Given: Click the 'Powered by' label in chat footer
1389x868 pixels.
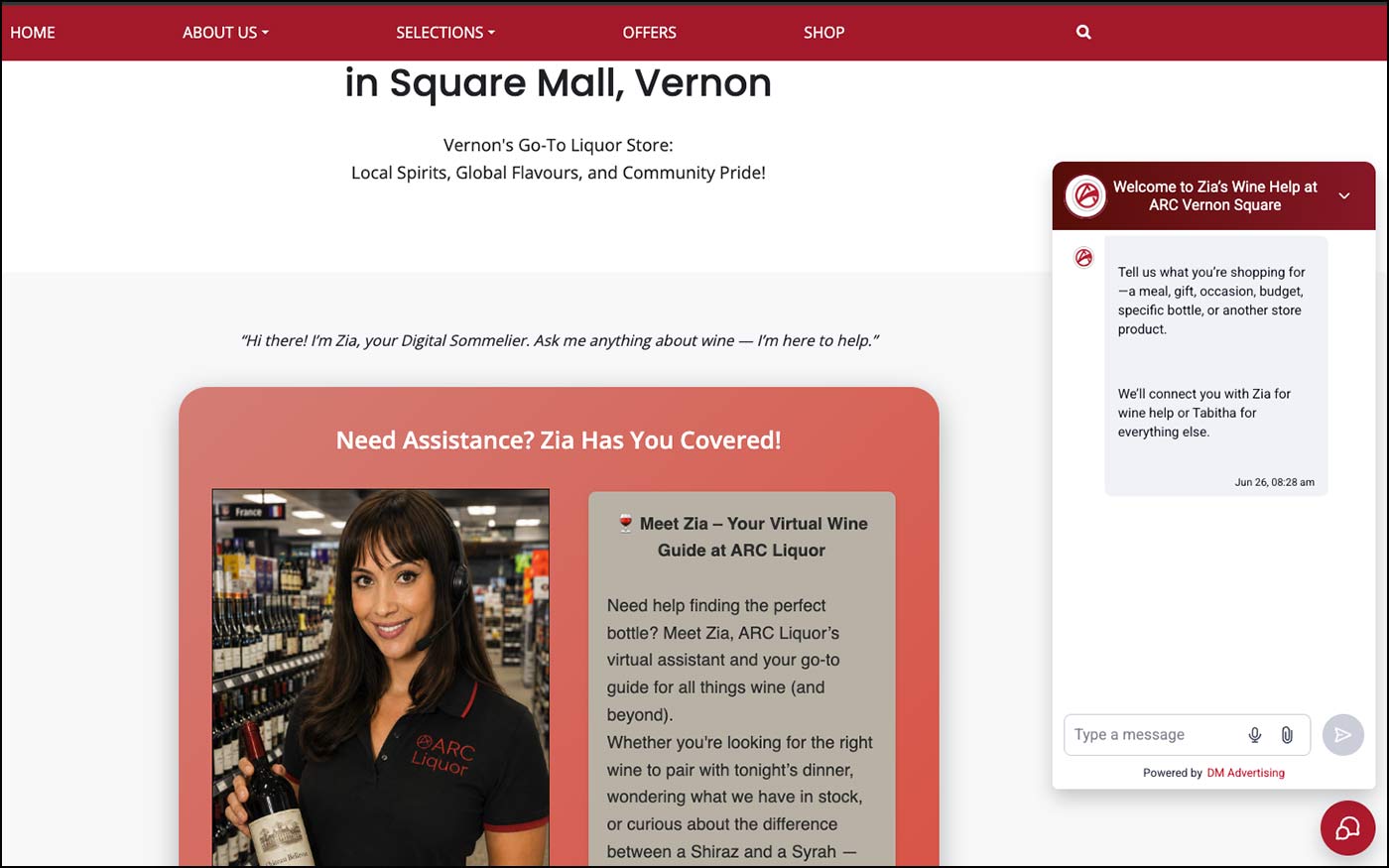Looking at the screenshot, I should 1173,773.
